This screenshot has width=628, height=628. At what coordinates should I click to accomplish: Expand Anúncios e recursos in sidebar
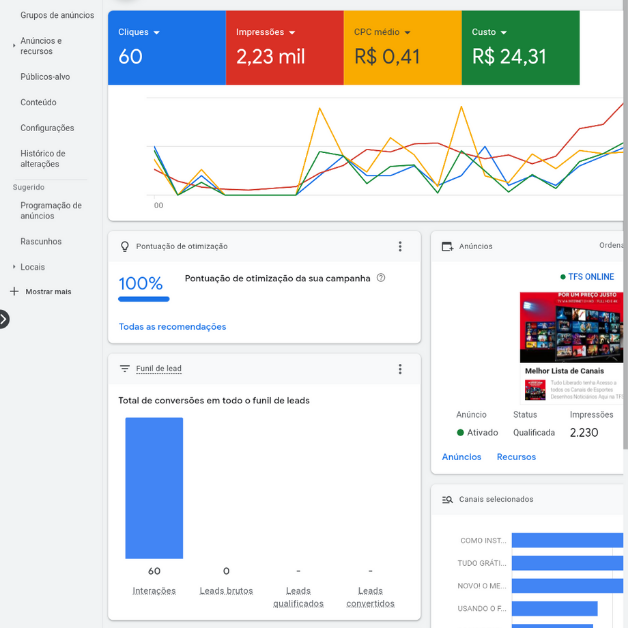point(14,45)
